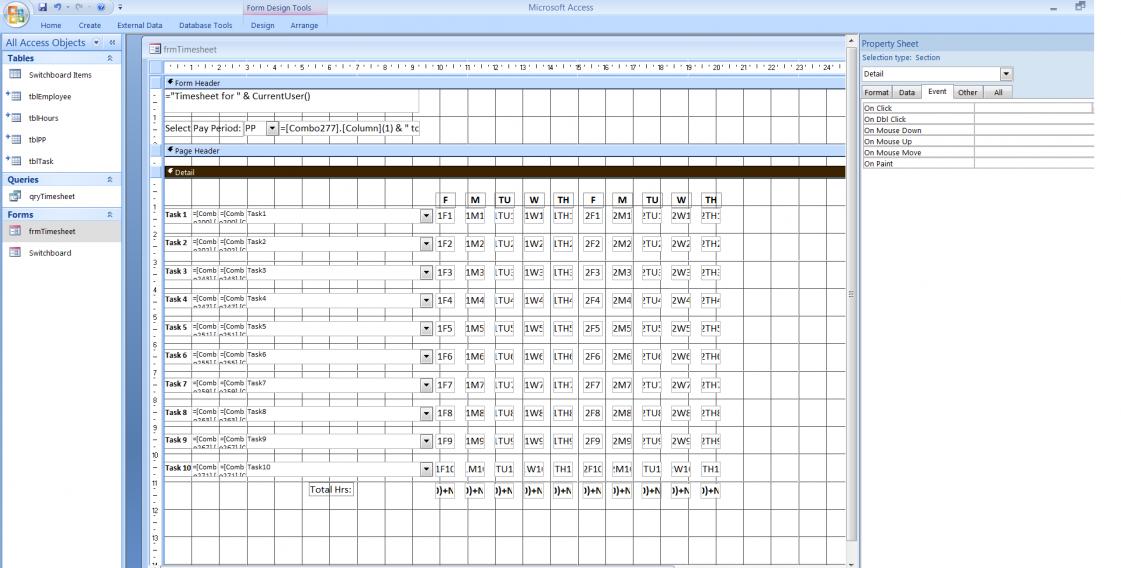Collapse the Tables group
The height and width of the screenshot is (568, 1121).
point(110,59)
